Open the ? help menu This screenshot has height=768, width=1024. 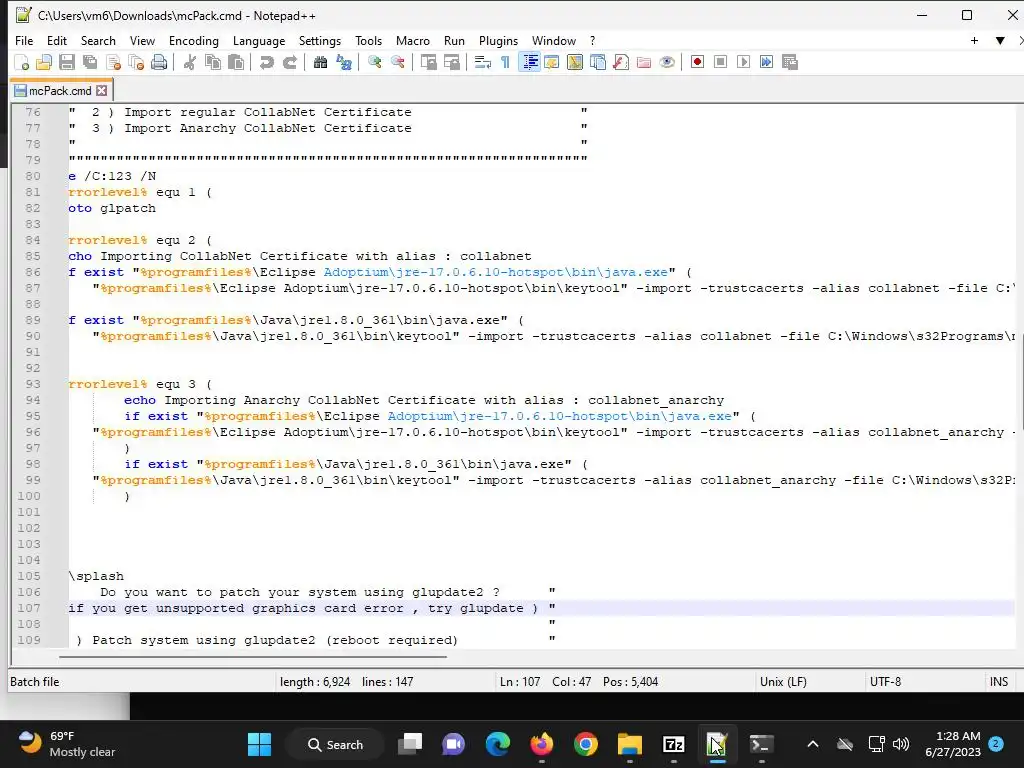593,40
